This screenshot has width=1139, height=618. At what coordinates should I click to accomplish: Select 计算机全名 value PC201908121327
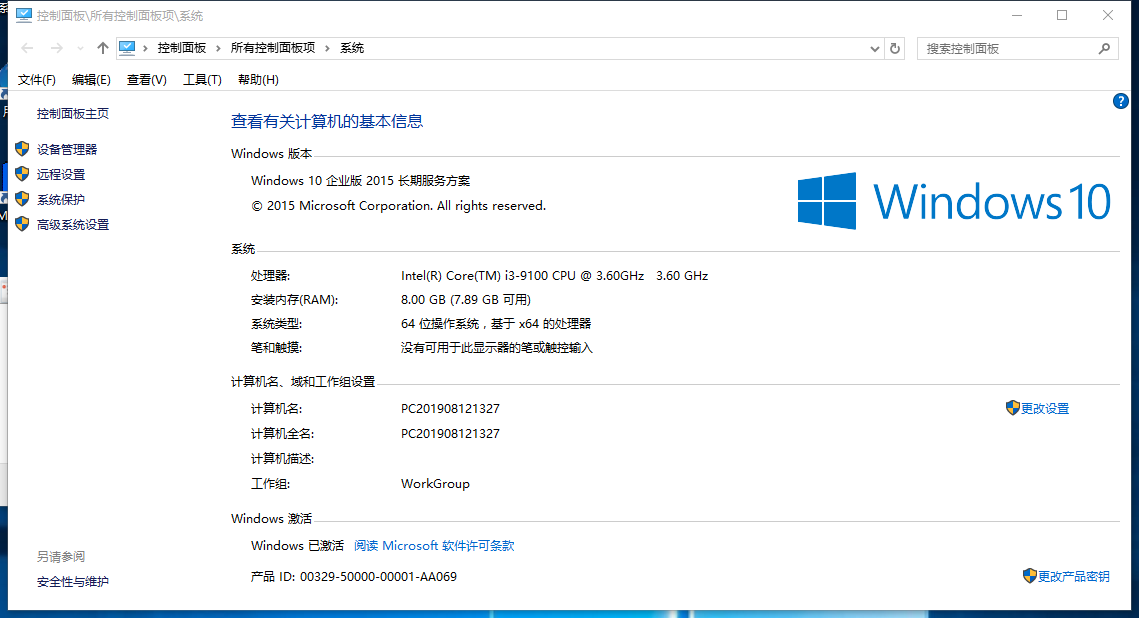[450, 434]
